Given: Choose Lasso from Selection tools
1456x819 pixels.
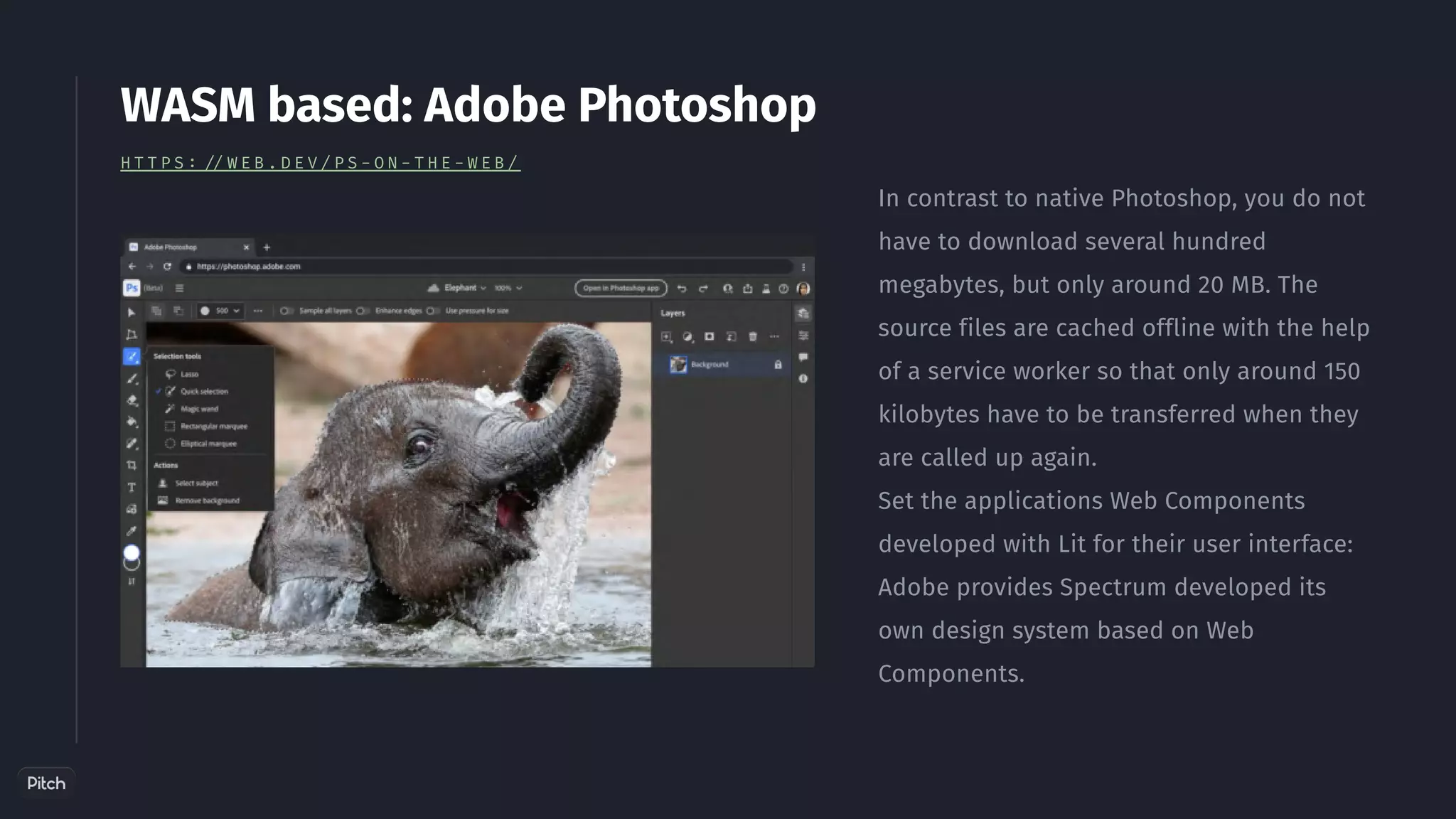Looking at the screenshot, I should [x=182, y=374].
